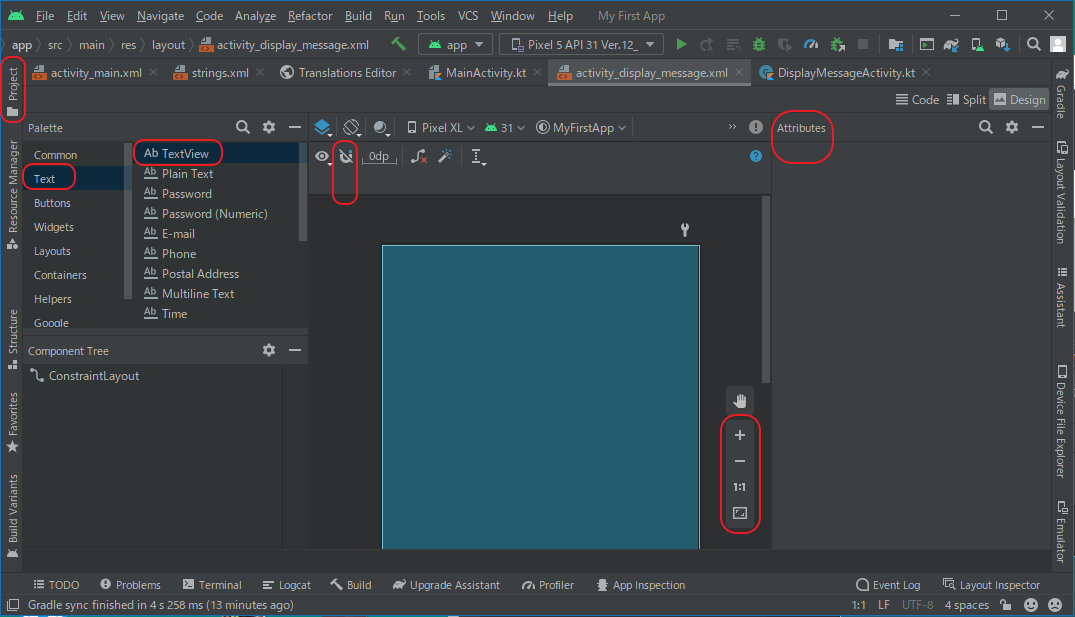This screenshot has width=1075, height=617.
Task: Select the Pan hand tool
Action: 740,401
